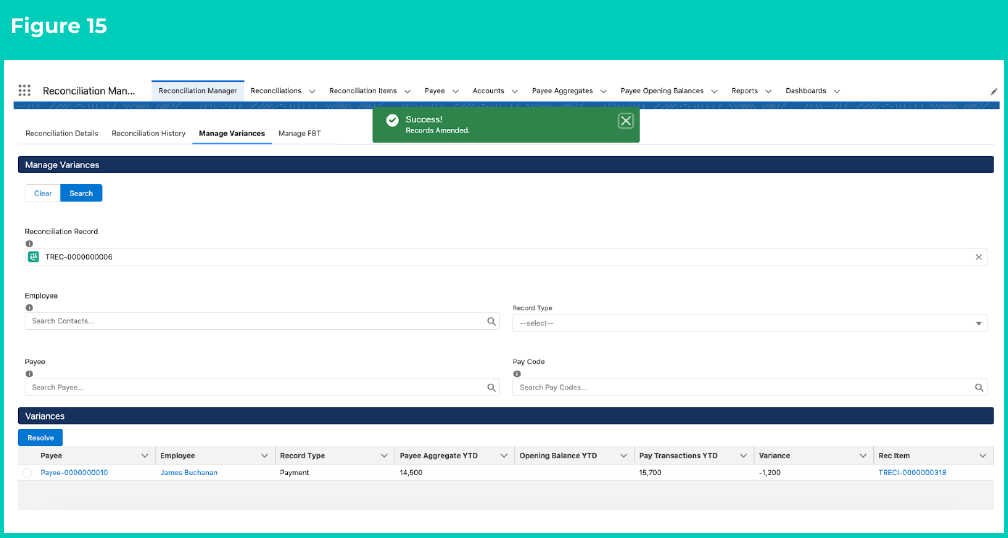Click the edit pencil icon in navigation bar

coord(993,91)
